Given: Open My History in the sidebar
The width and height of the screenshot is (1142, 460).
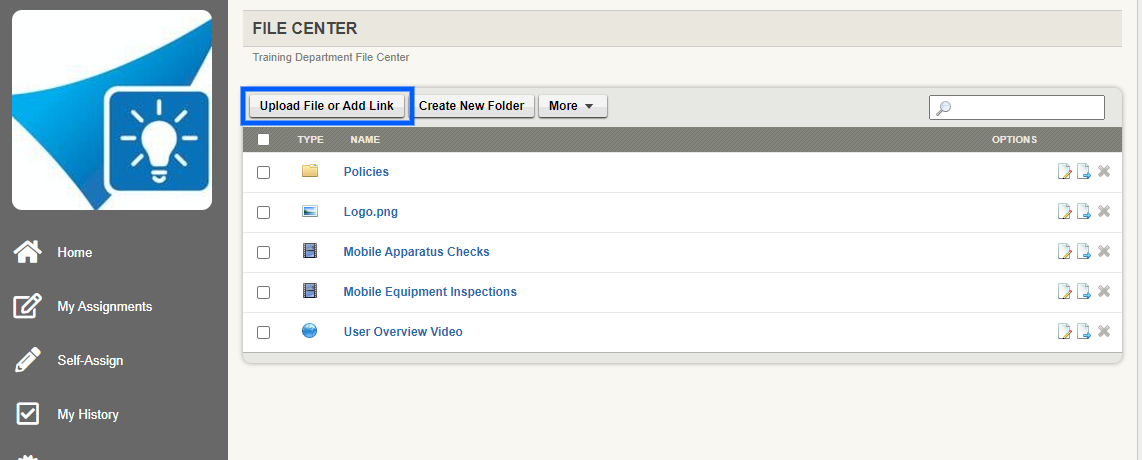Looking at the screenshot, I should click(87, 414).
